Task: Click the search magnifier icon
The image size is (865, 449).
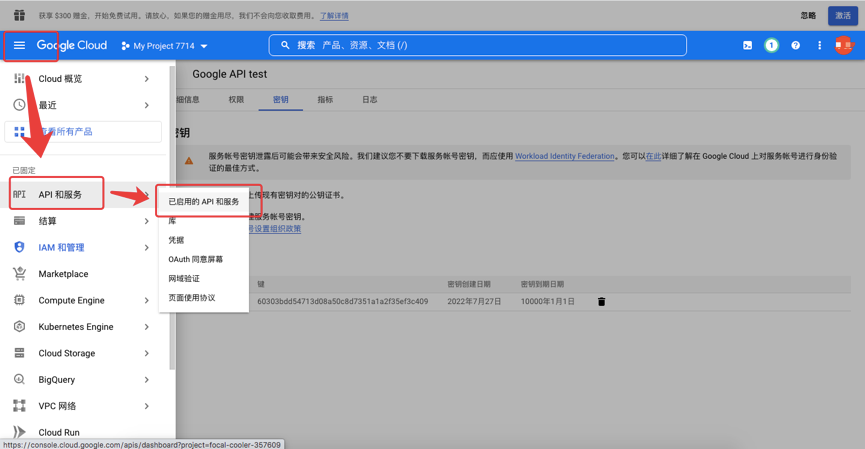Action: pos(285,45)
